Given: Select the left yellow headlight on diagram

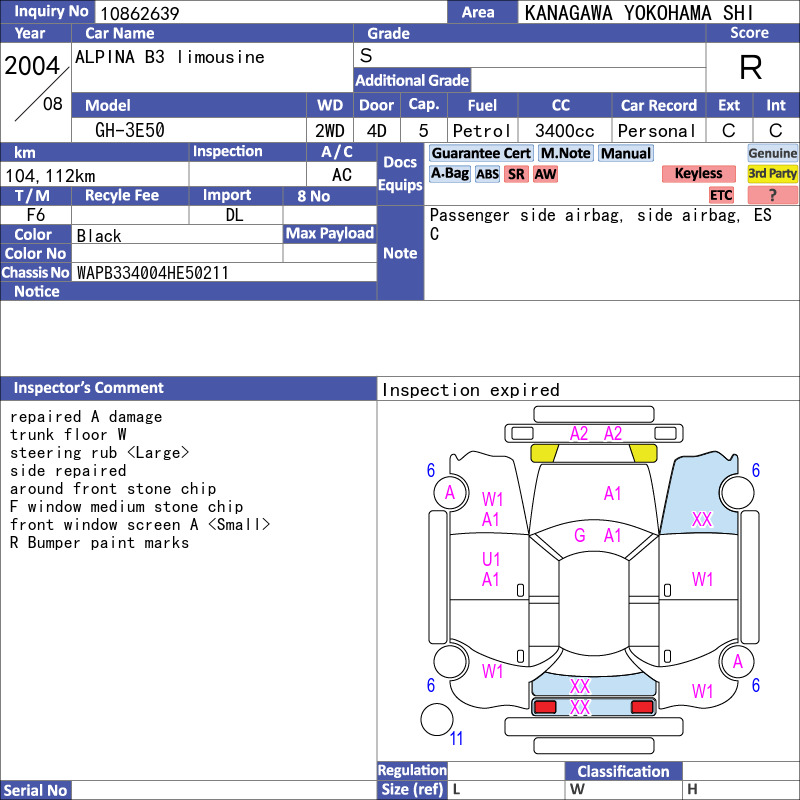Looking at the screenshot, I should (545, 453).
